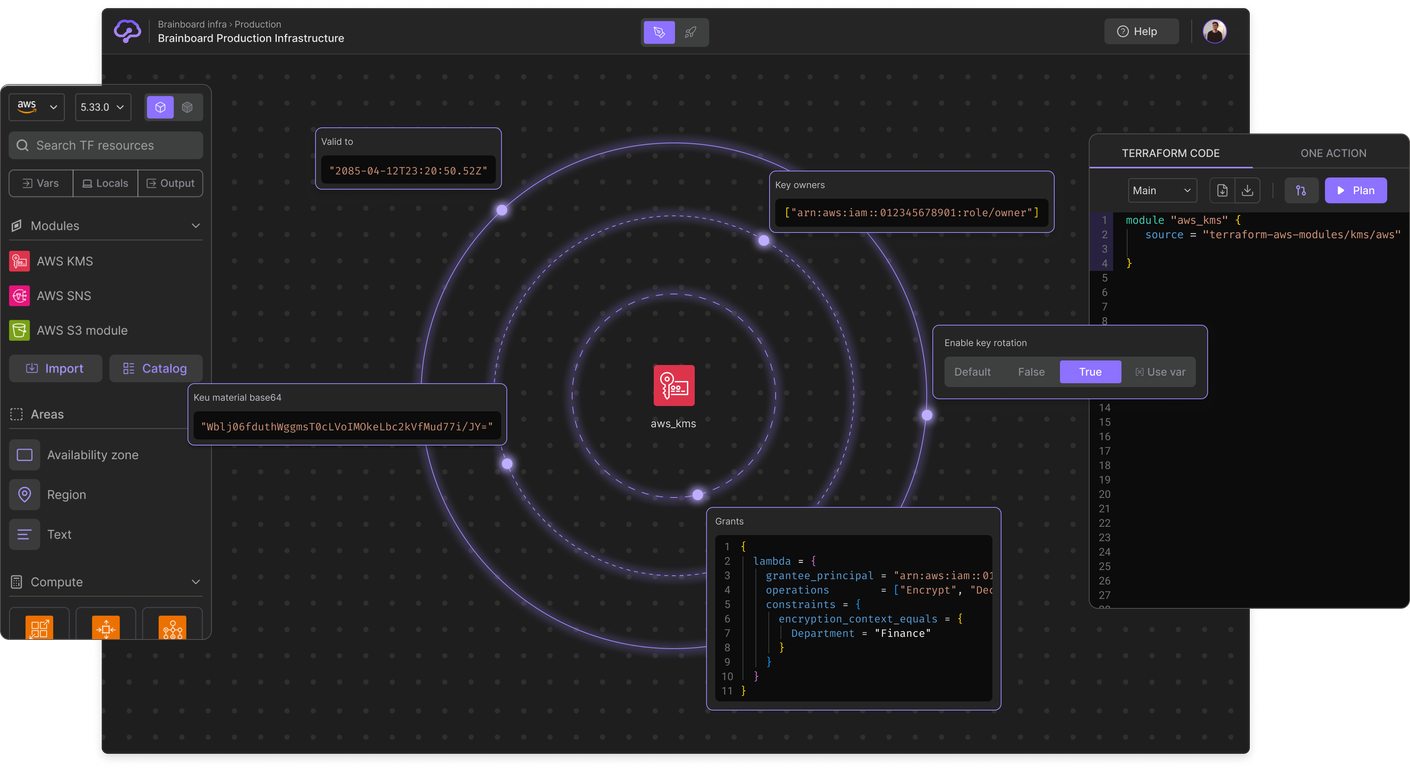Open the module Catalog
The width and height of the screenshot is (1410, 768).
(x=155, y=369)
